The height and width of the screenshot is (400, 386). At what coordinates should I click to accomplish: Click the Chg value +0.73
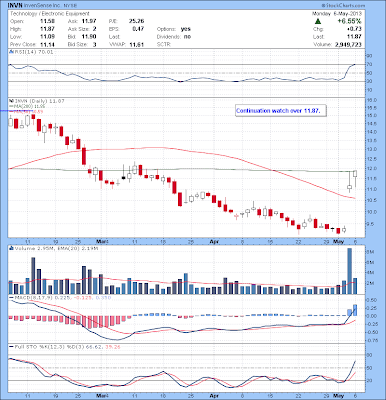[x=354, y=29]
